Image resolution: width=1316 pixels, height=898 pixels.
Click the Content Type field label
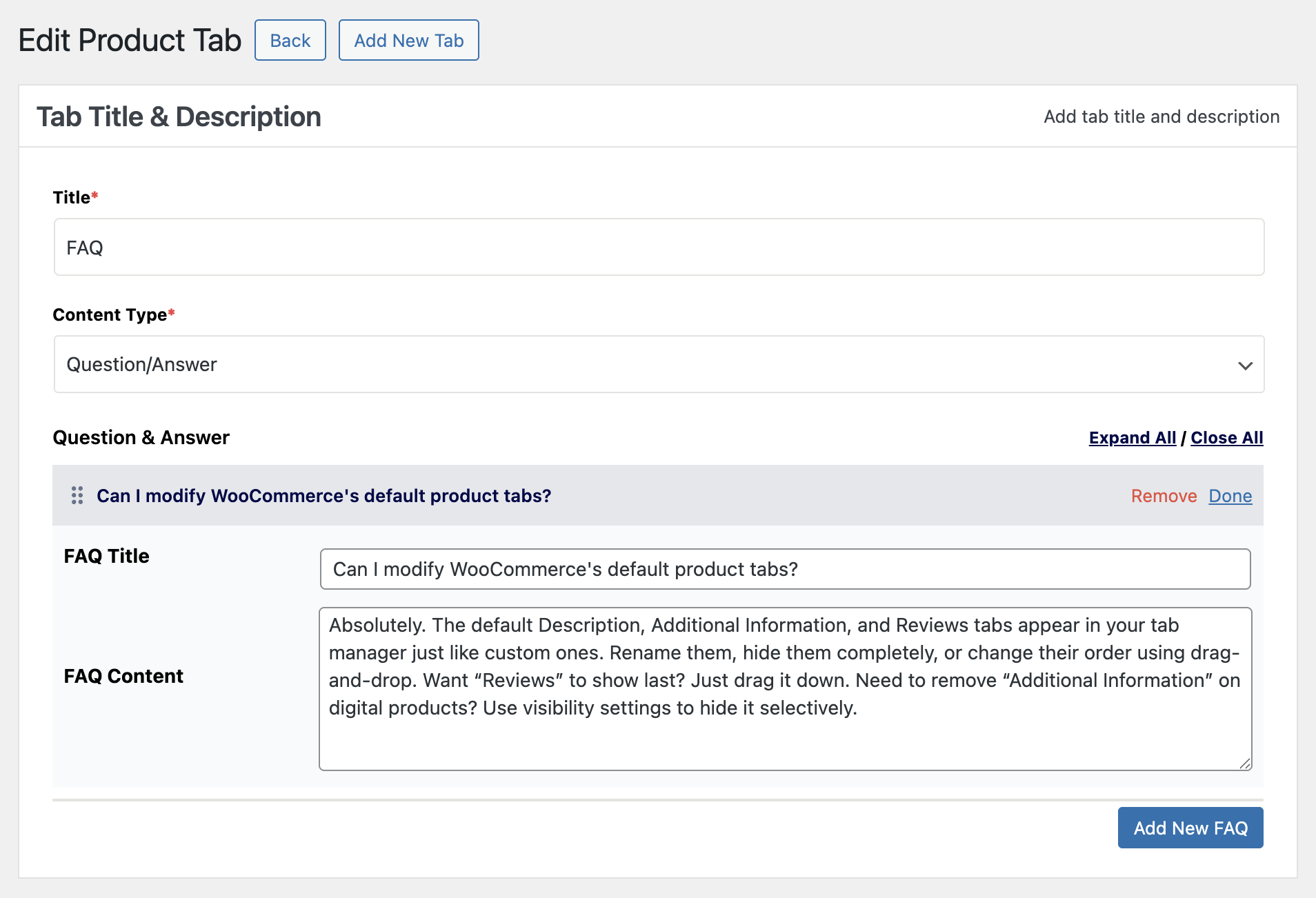pyautogui.click(x=110, y=315)
